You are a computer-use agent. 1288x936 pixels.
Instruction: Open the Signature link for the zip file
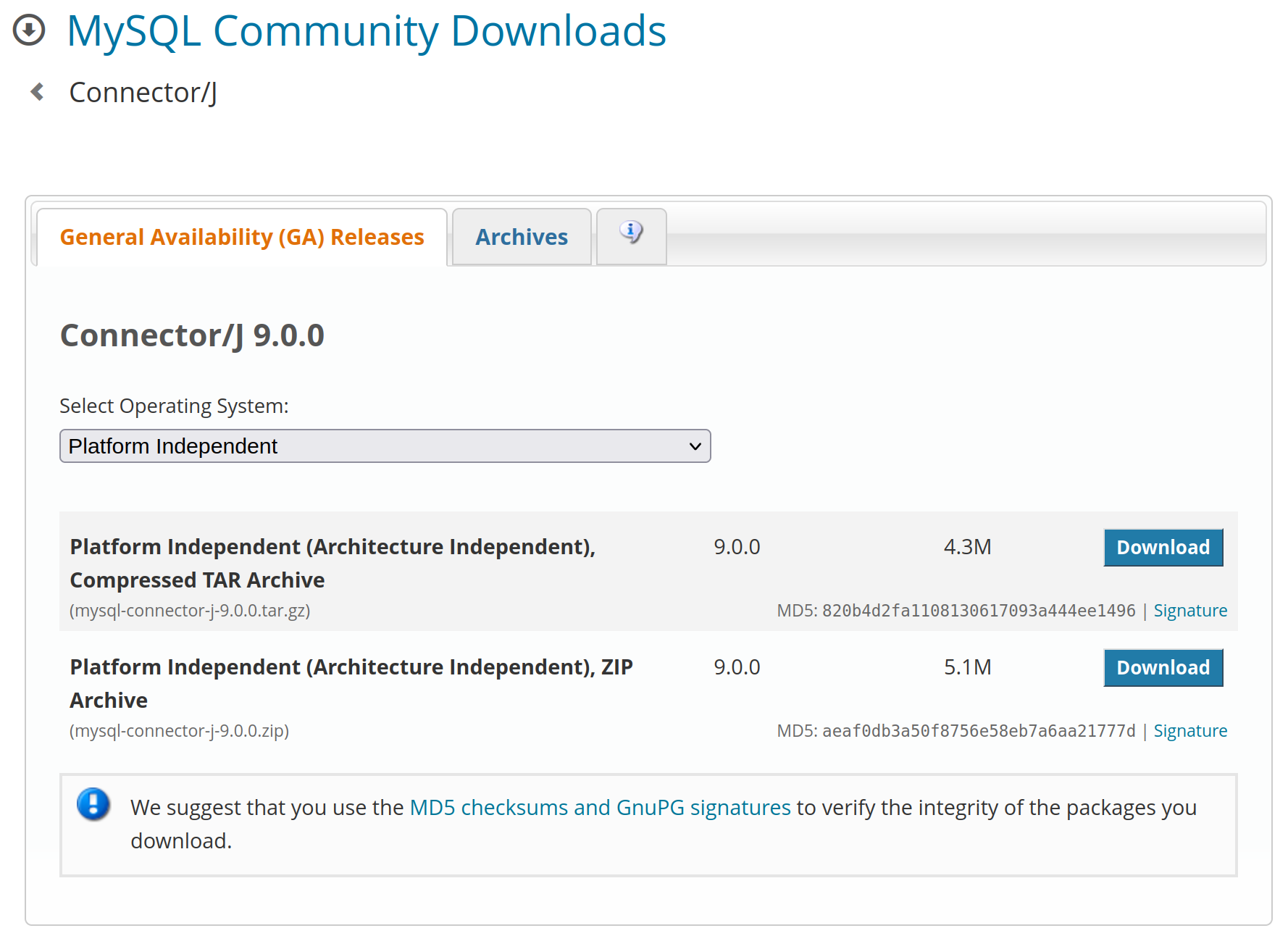coord(1190,731)
